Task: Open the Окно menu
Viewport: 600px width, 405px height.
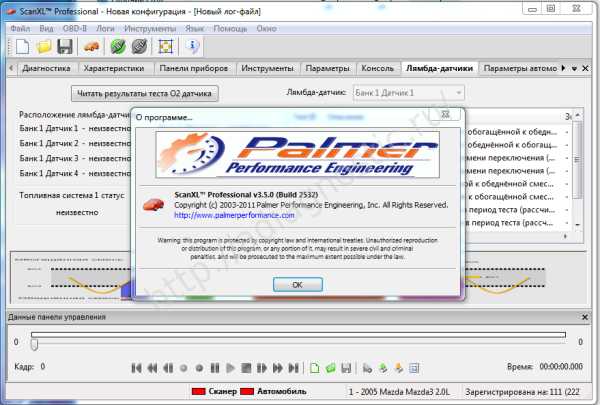Action: click(266, 28)
